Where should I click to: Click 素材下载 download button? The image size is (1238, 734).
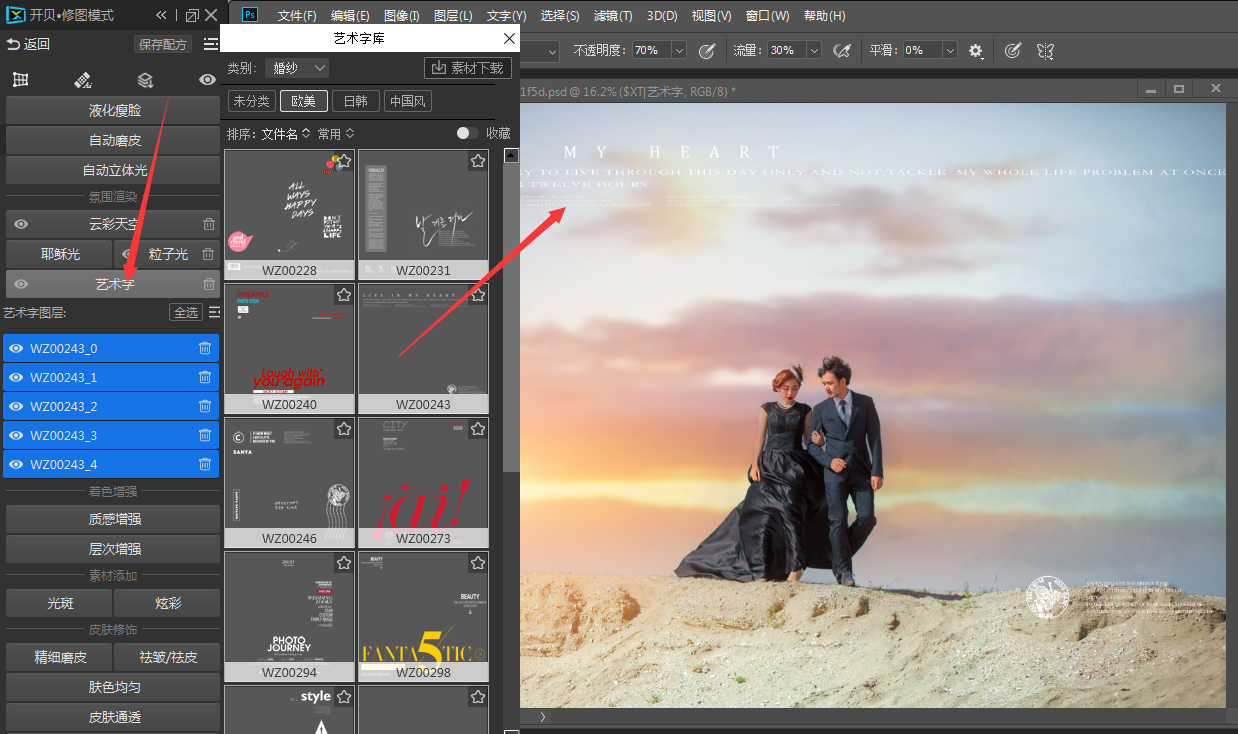tap(468, 68)
